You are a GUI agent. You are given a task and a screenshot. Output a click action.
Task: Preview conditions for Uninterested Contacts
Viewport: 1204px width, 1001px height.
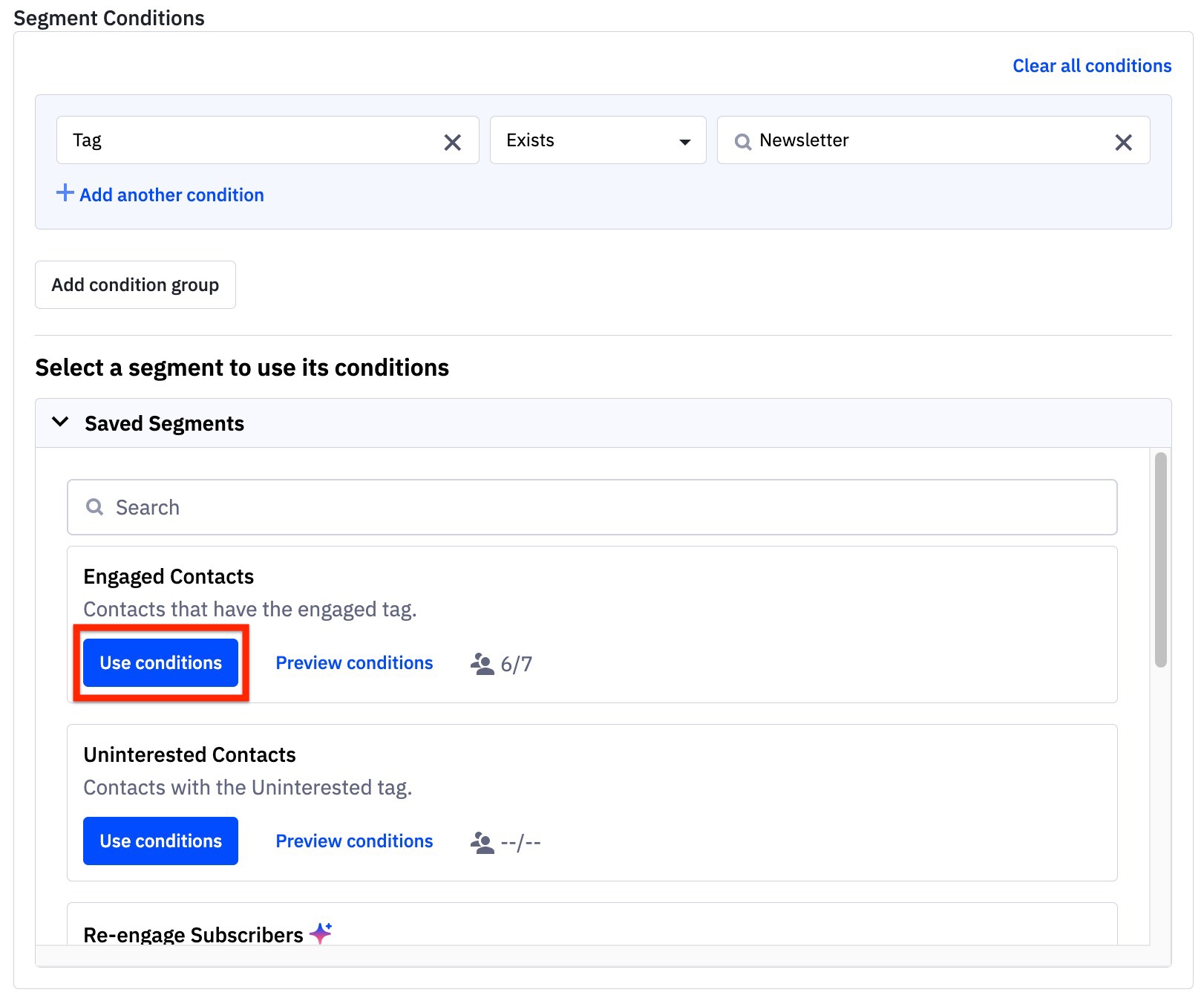click(x=354, y=841)
